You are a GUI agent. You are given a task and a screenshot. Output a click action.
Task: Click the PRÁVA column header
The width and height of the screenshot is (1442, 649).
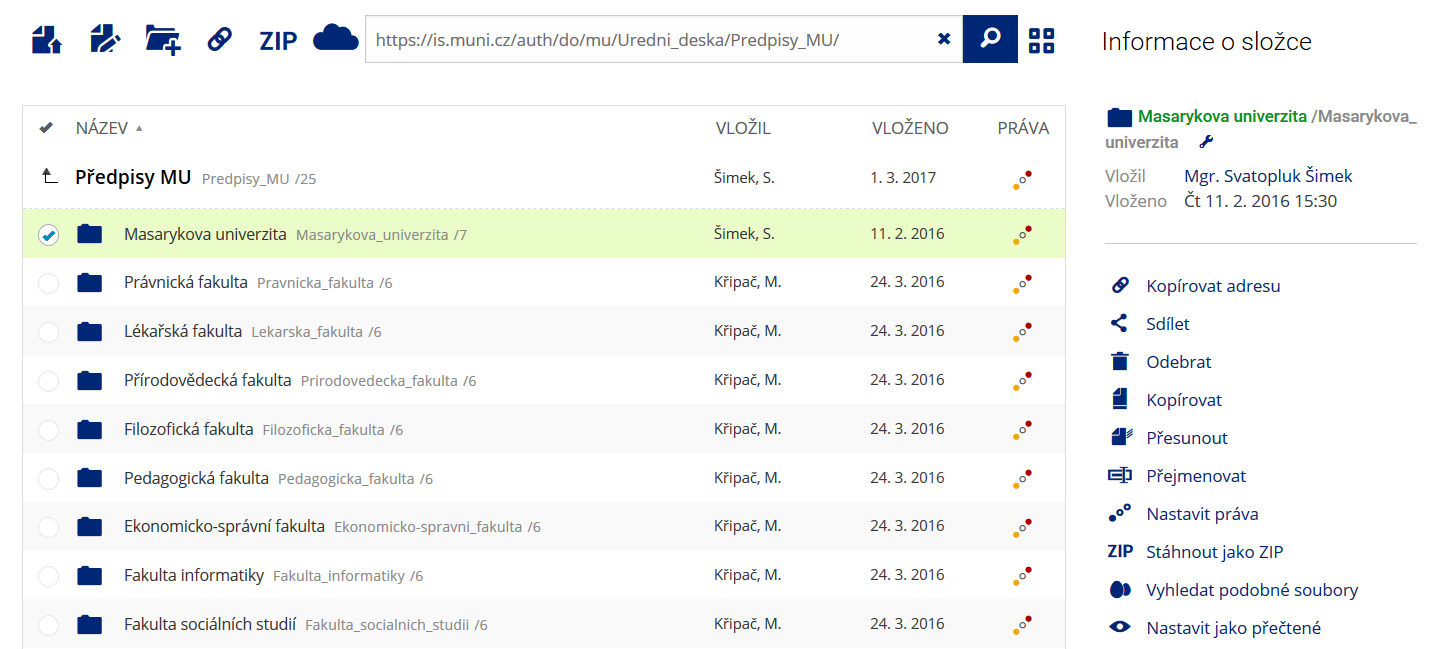coord(1023,128)
